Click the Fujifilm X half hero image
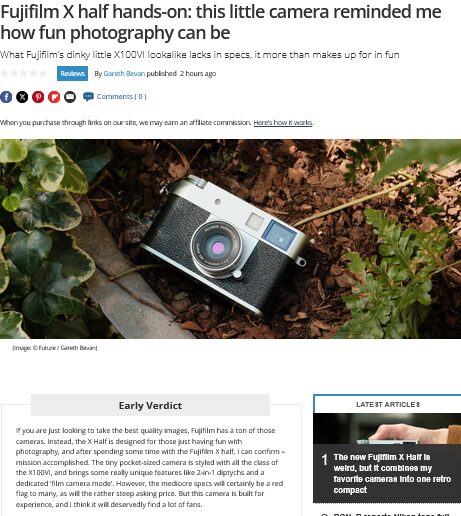Image resolution: width=461 pixels, height=516 pixels. [x=230, y=239]
